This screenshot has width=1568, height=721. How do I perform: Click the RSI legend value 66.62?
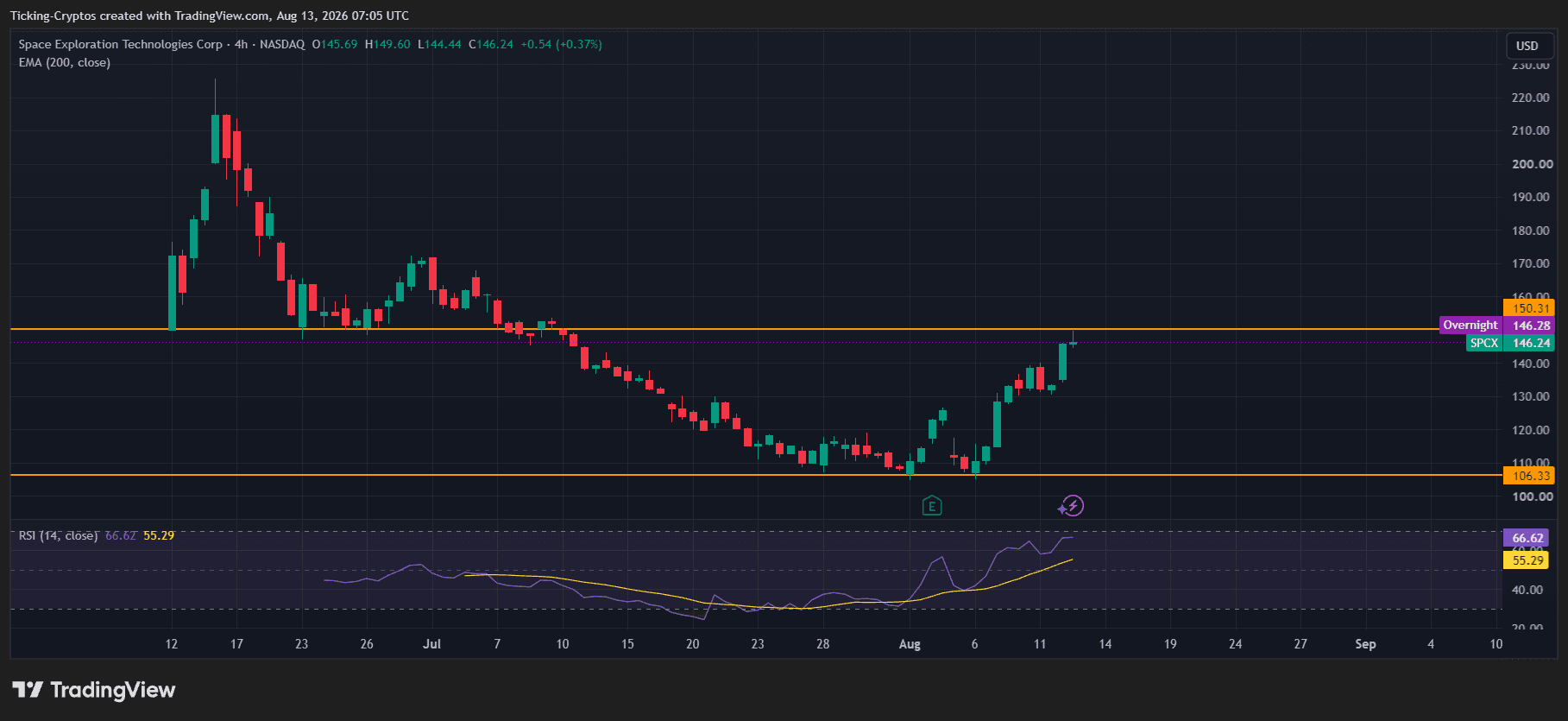121,535
